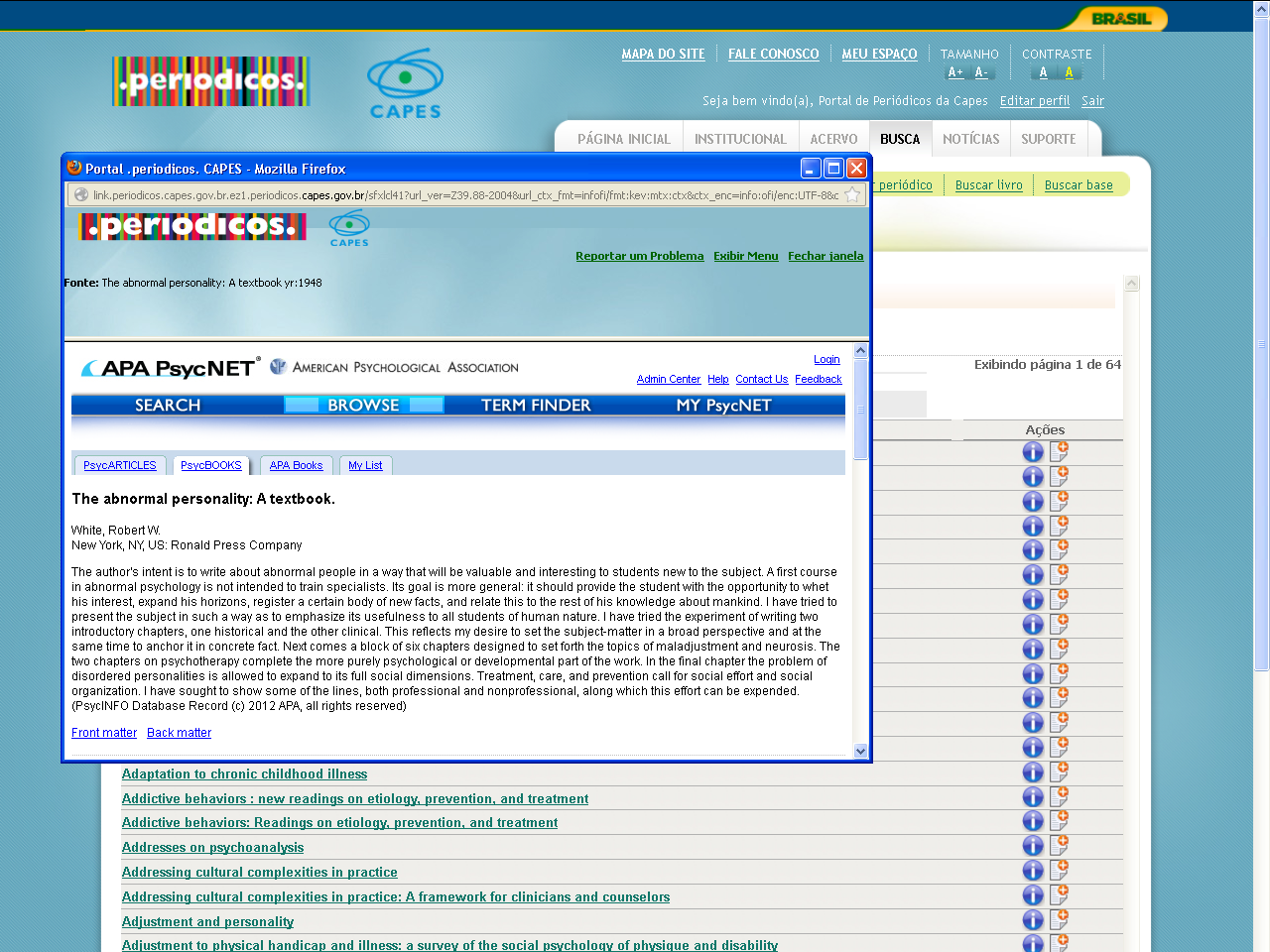Click the Firefox icon in popup title bar
Screen dimensions: 1270x952
pyautogui.click(x=74, y=168)
